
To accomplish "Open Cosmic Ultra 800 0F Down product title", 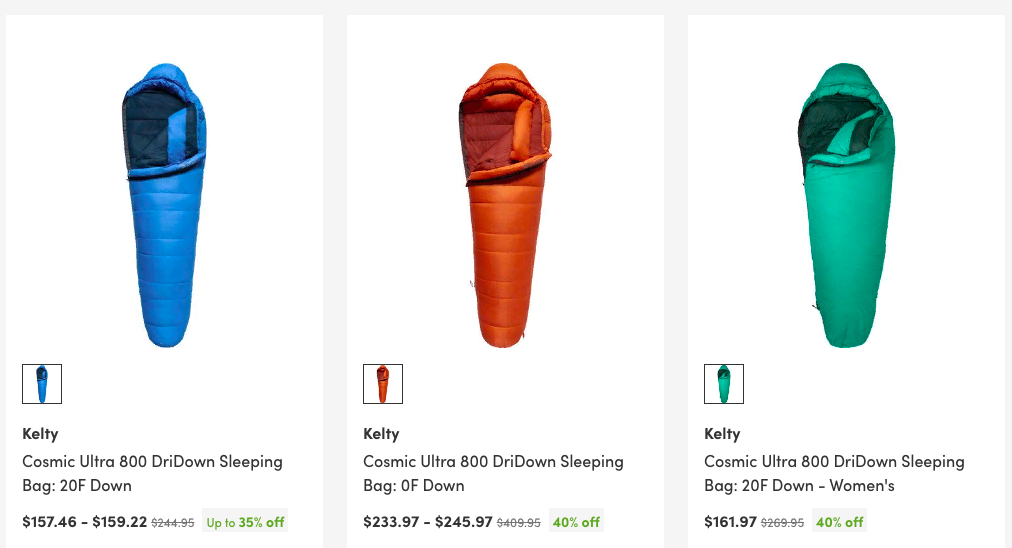I will point(493,473).
